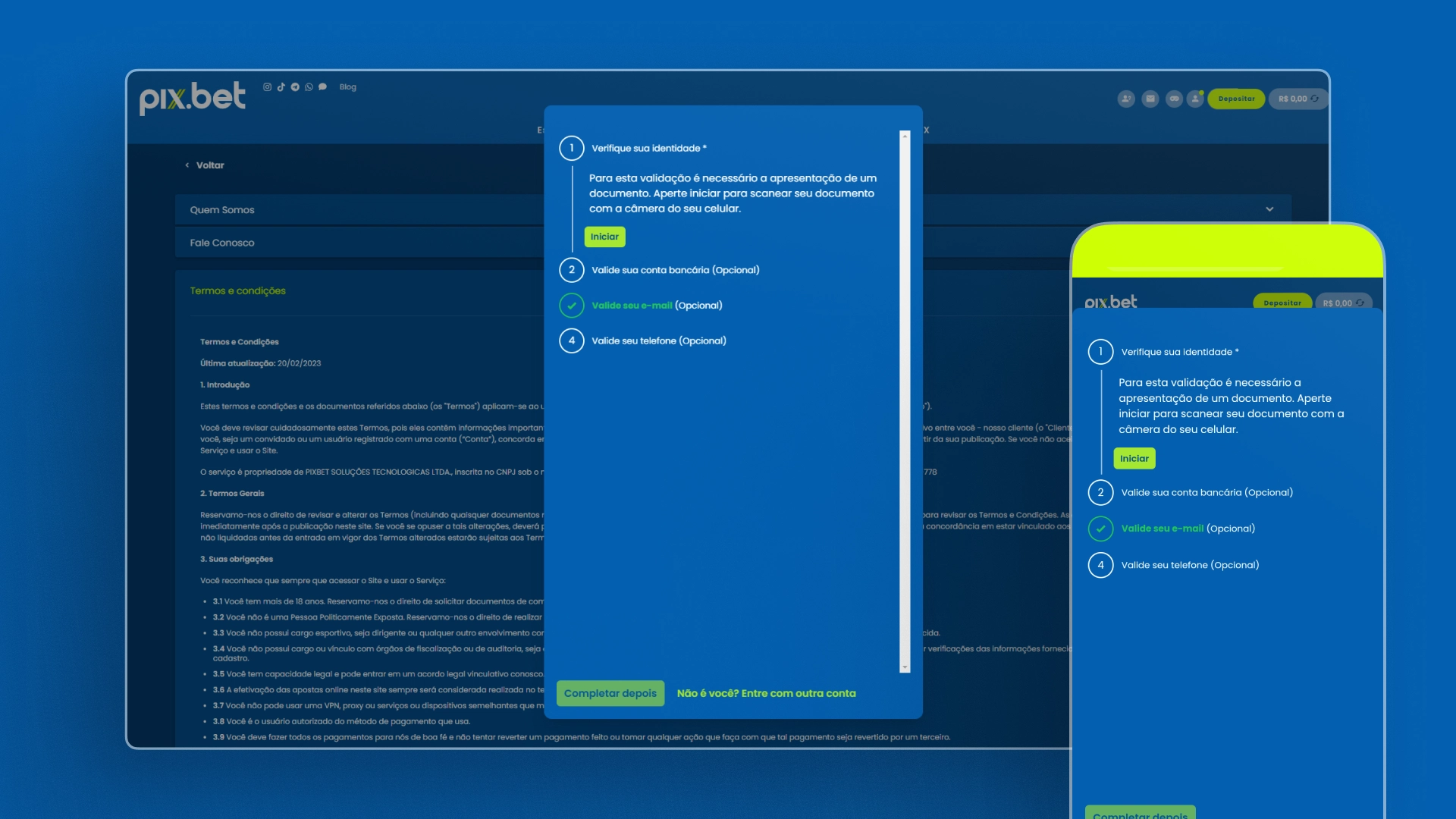Click the '1. Introdução' heading
This screenshot has width=1456, height=819.
[224, 385]
